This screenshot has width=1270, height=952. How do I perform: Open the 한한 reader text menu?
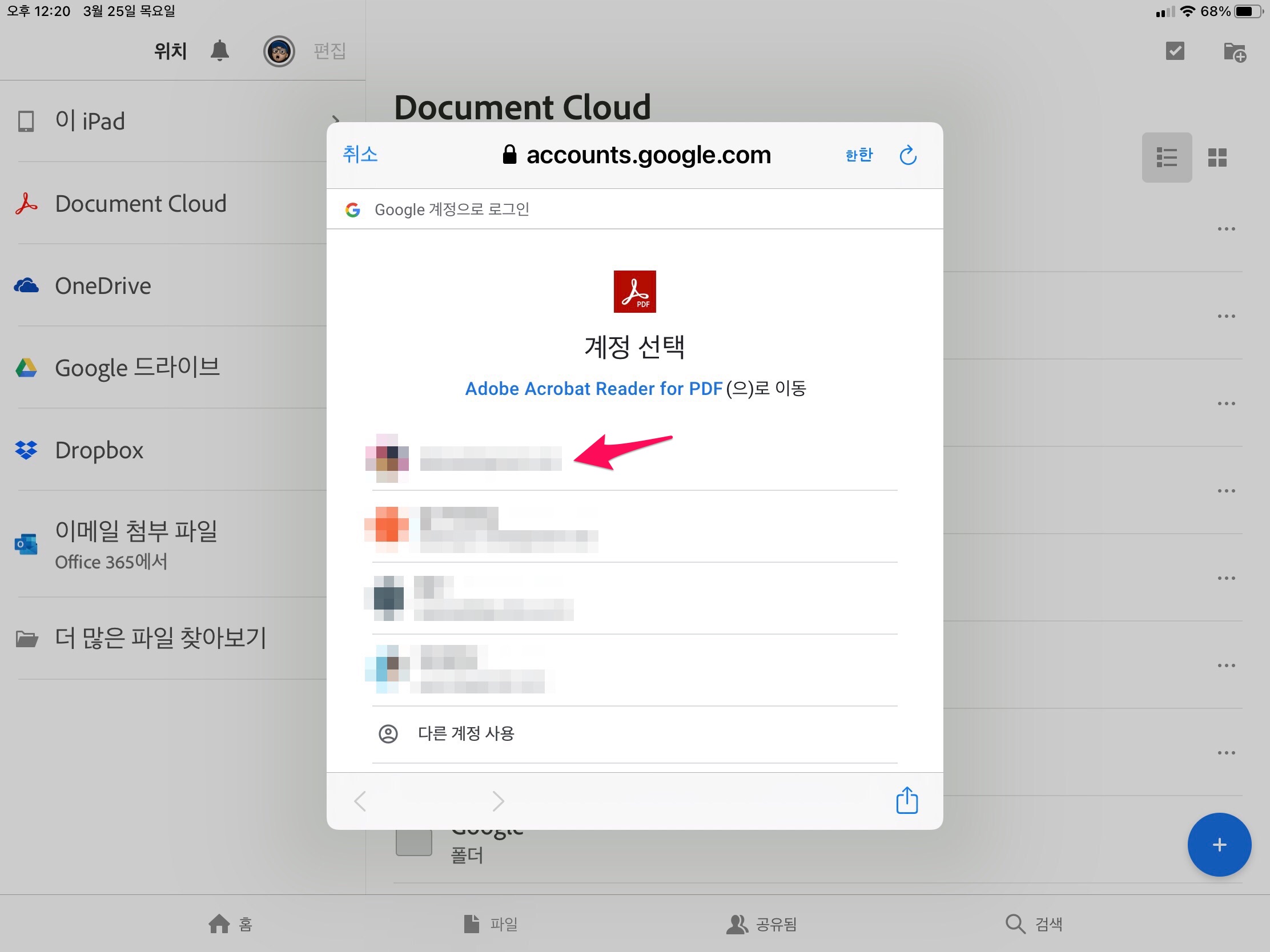click(x=859, y=155)
